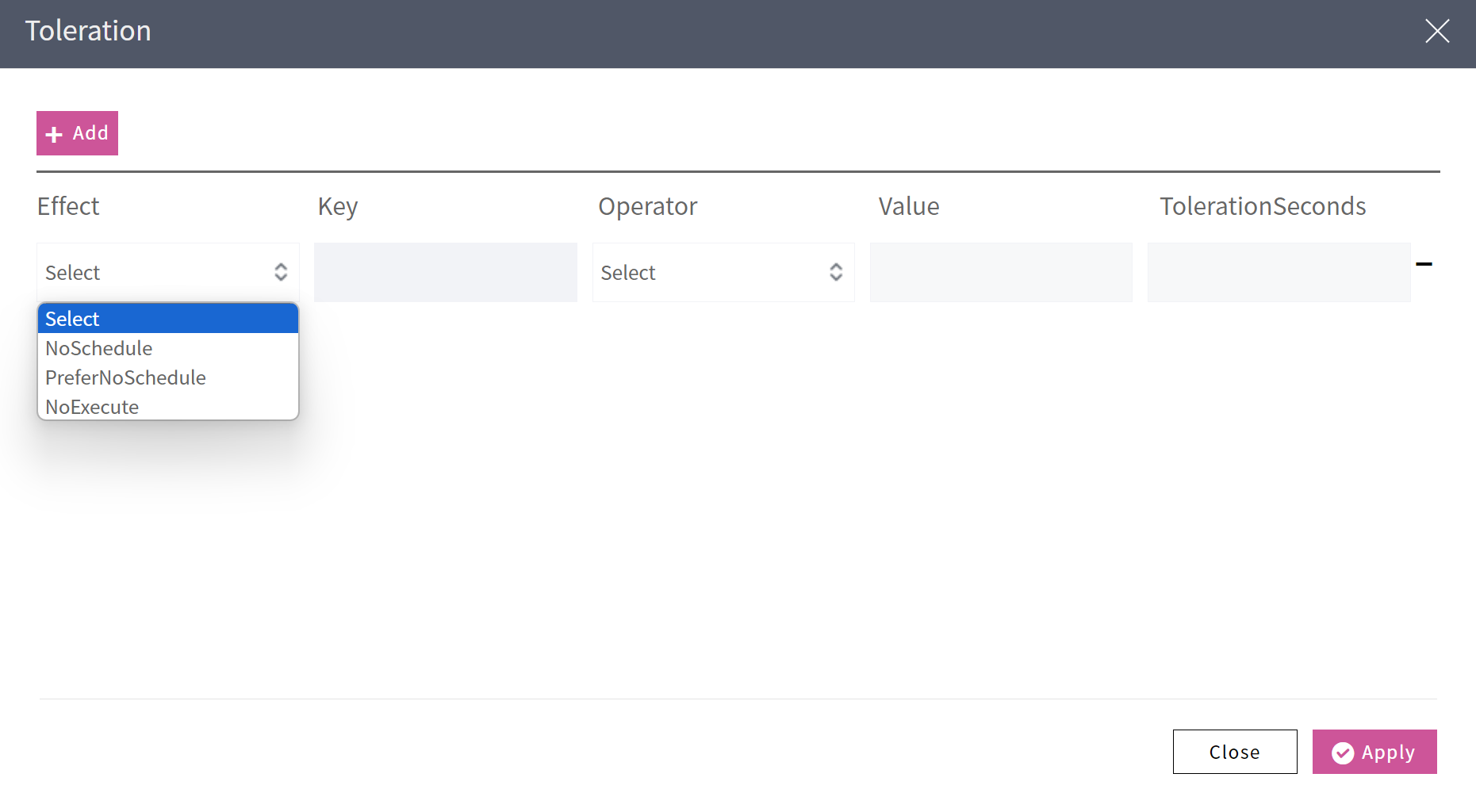This screenshot has width=1476, height=812.
Task: Click the Toleration dialog title
Action: (88, 31)
